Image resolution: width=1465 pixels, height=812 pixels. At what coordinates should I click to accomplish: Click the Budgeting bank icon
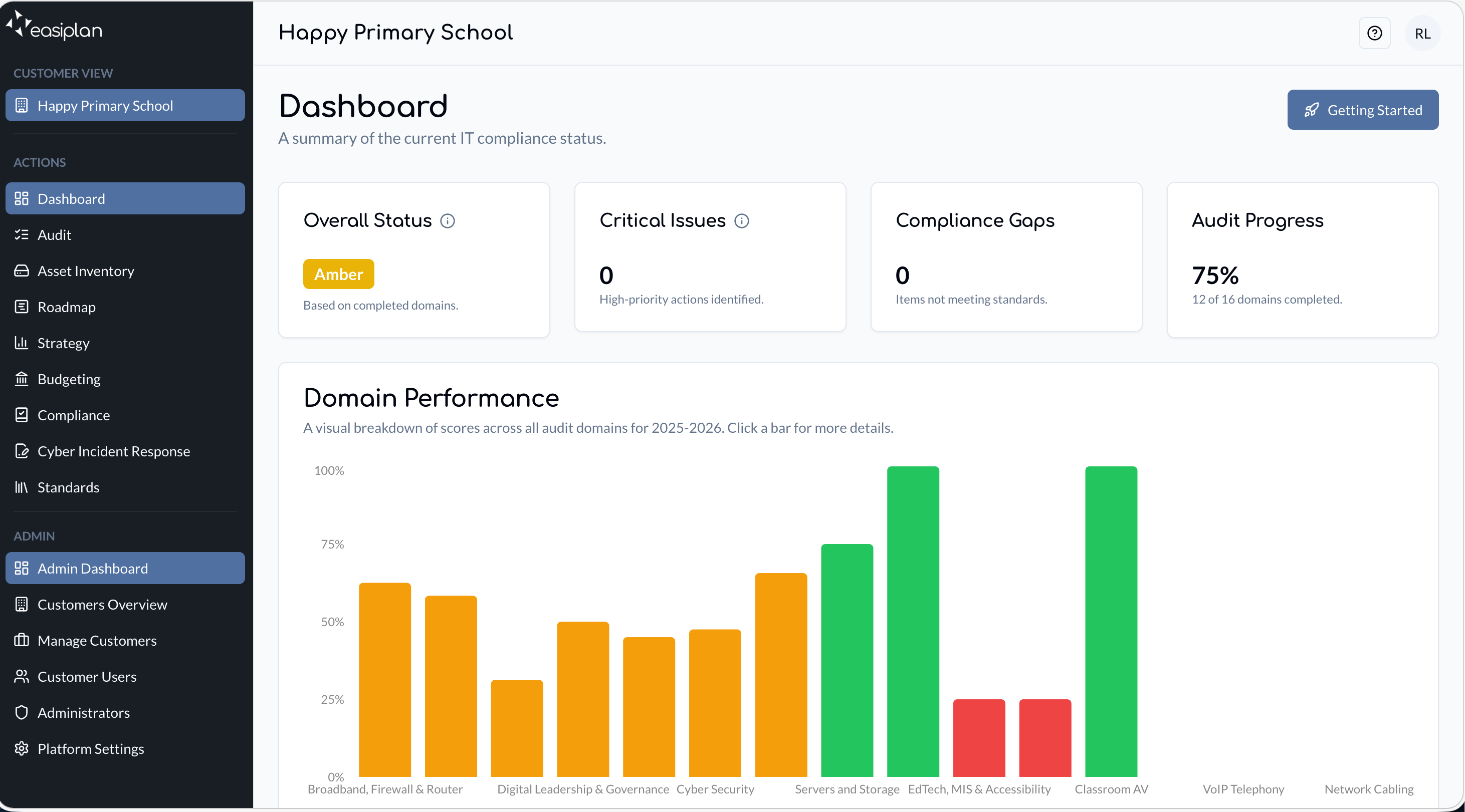coord(22,378)
